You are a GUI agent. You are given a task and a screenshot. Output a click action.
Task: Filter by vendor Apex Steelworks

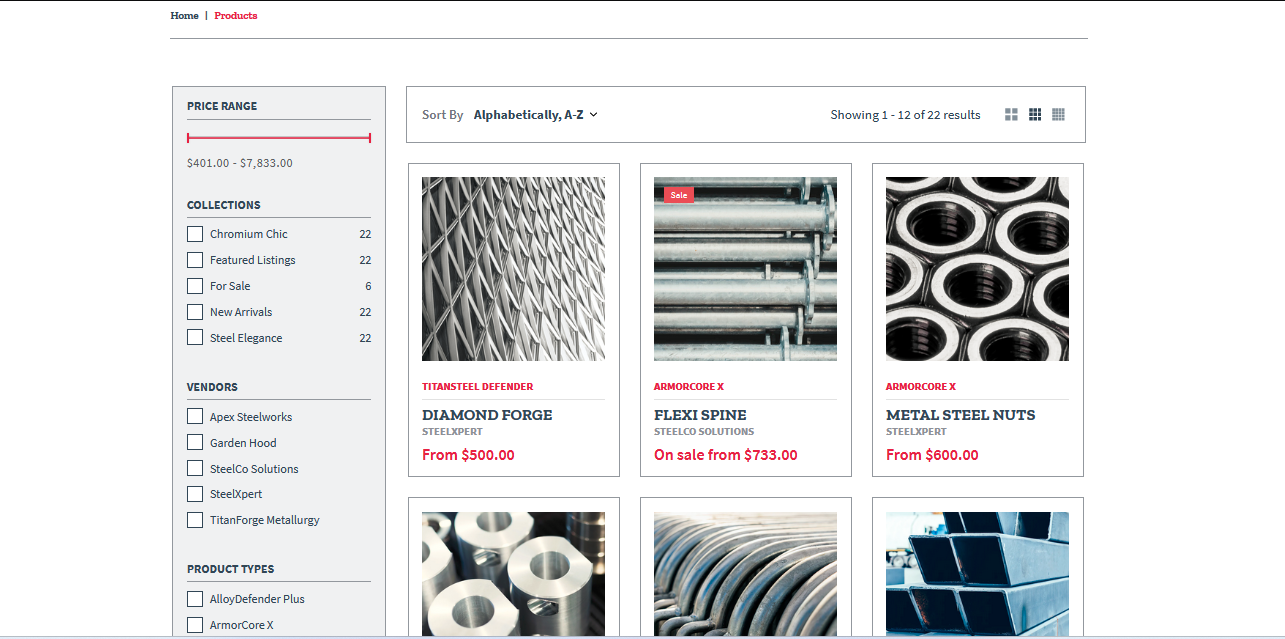(x=195, y=417)
